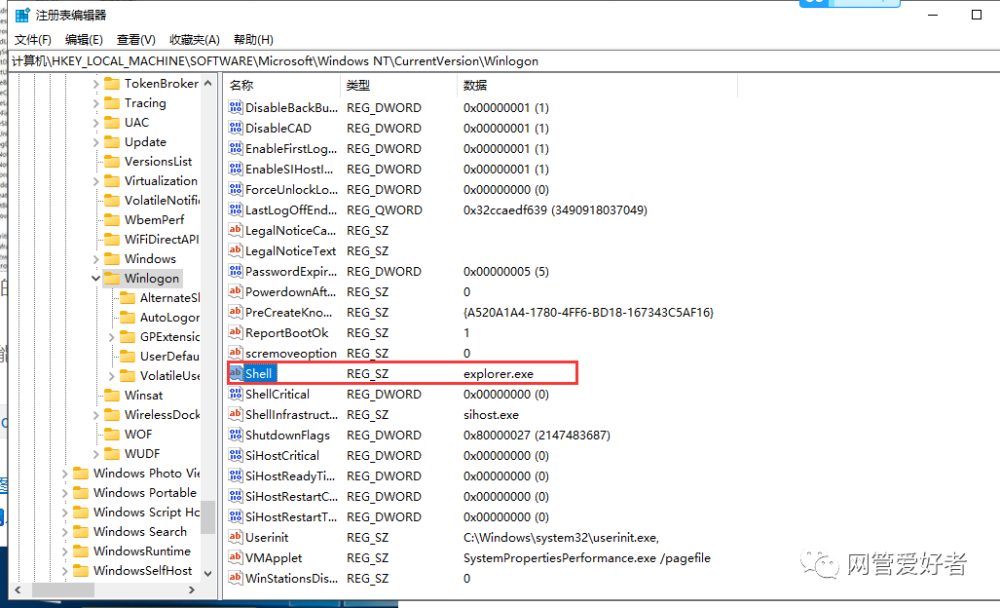
Task: Select the WindowsSelfHost key
Action: coord(142,570)
